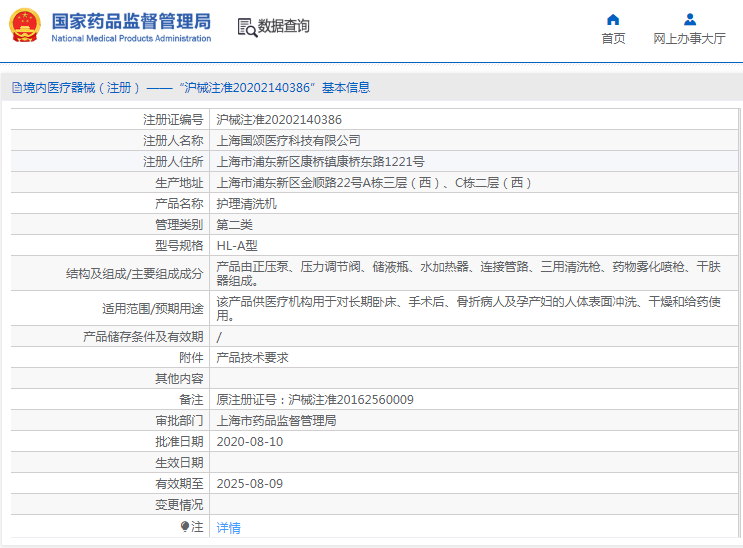Click the 注册人名称 row label
Image resolution: width=743 pixels, height=548 pixels.
[x=173, y=140]
